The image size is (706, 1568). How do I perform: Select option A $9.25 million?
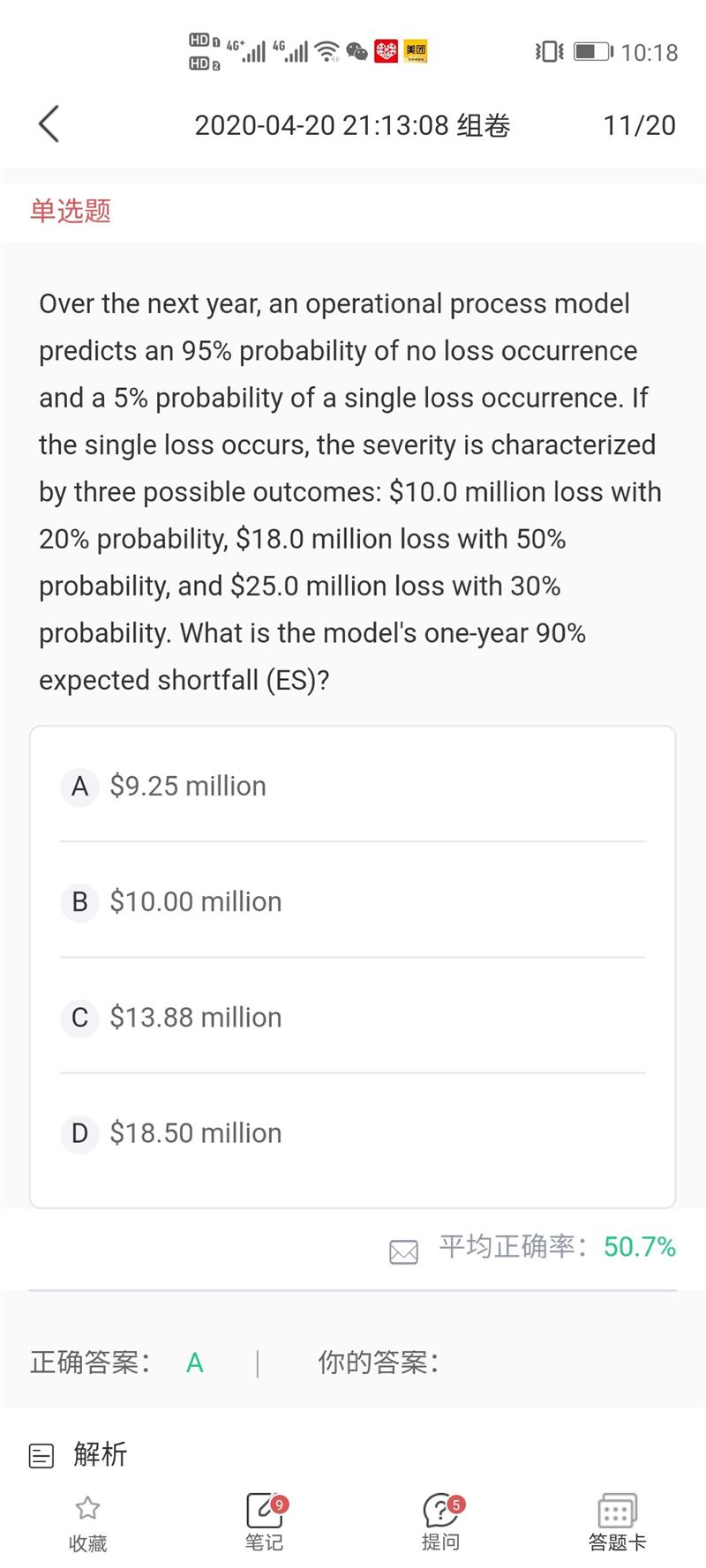(187, 786)
